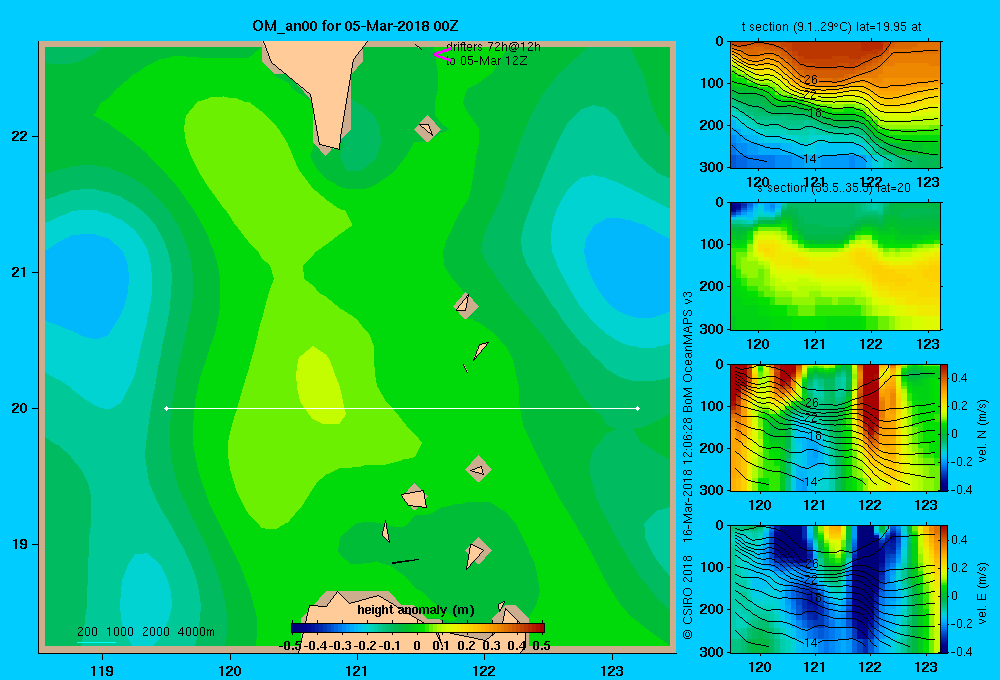Screen dimensions: 1000x680
Task: Click the main map longitude label 123
Action: pyautogui.click(x=612, y=670)
